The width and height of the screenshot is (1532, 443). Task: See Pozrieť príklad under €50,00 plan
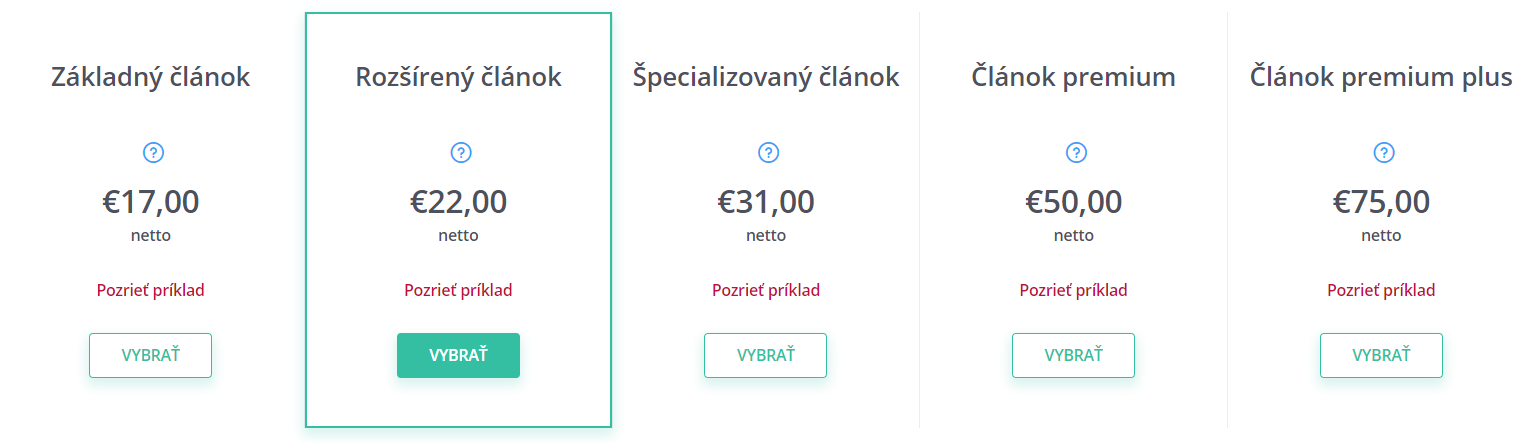tap(1073, 290)
